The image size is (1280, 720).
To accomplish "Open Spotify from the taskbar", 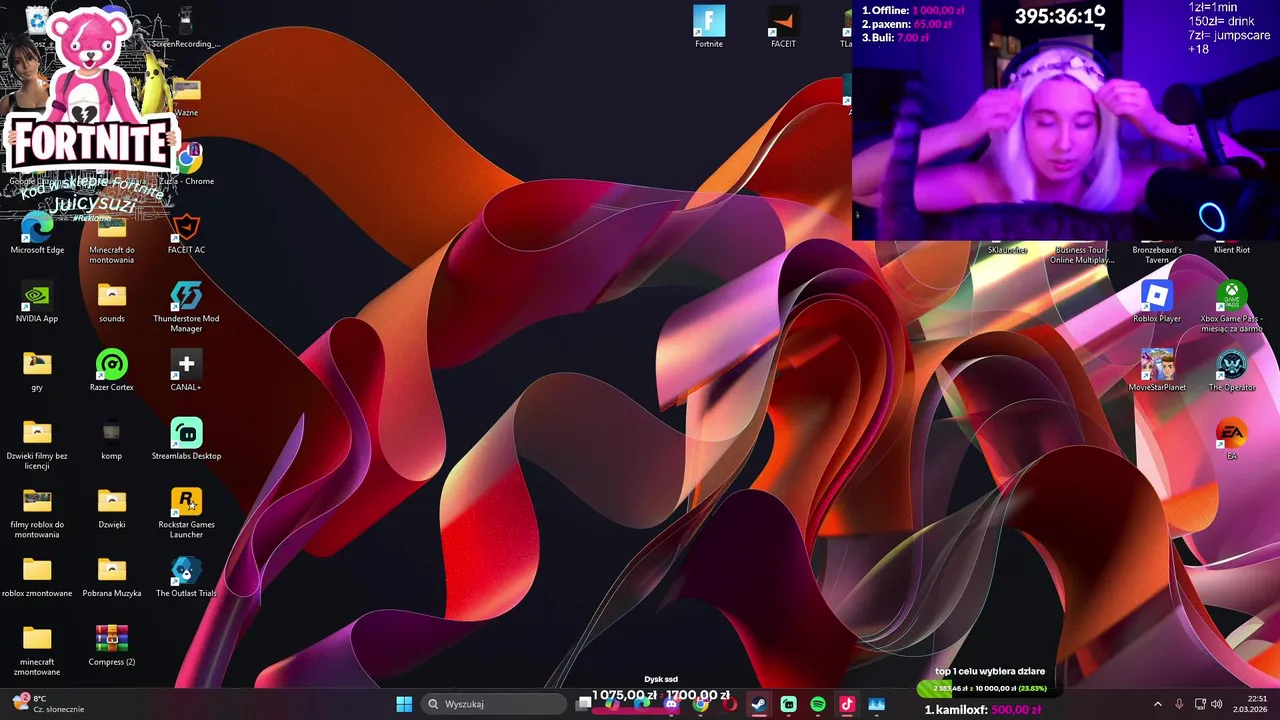I will [817, 704].
